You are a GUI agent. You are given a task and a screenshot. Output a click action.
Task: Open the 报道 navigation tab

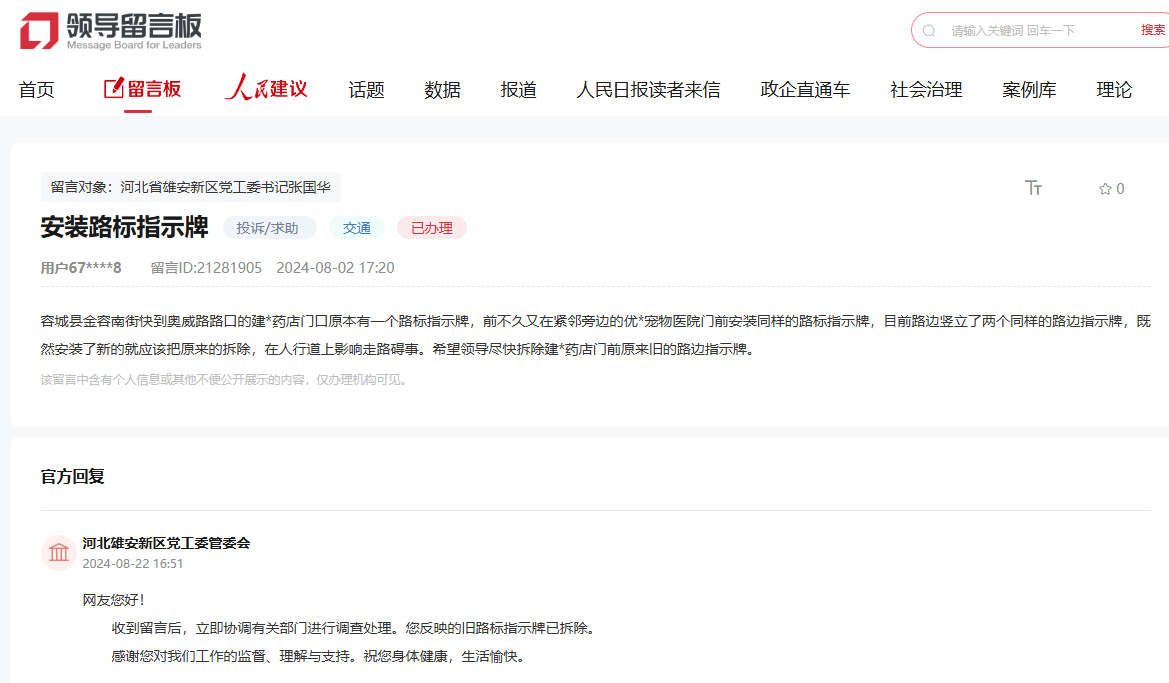[518, 90]
